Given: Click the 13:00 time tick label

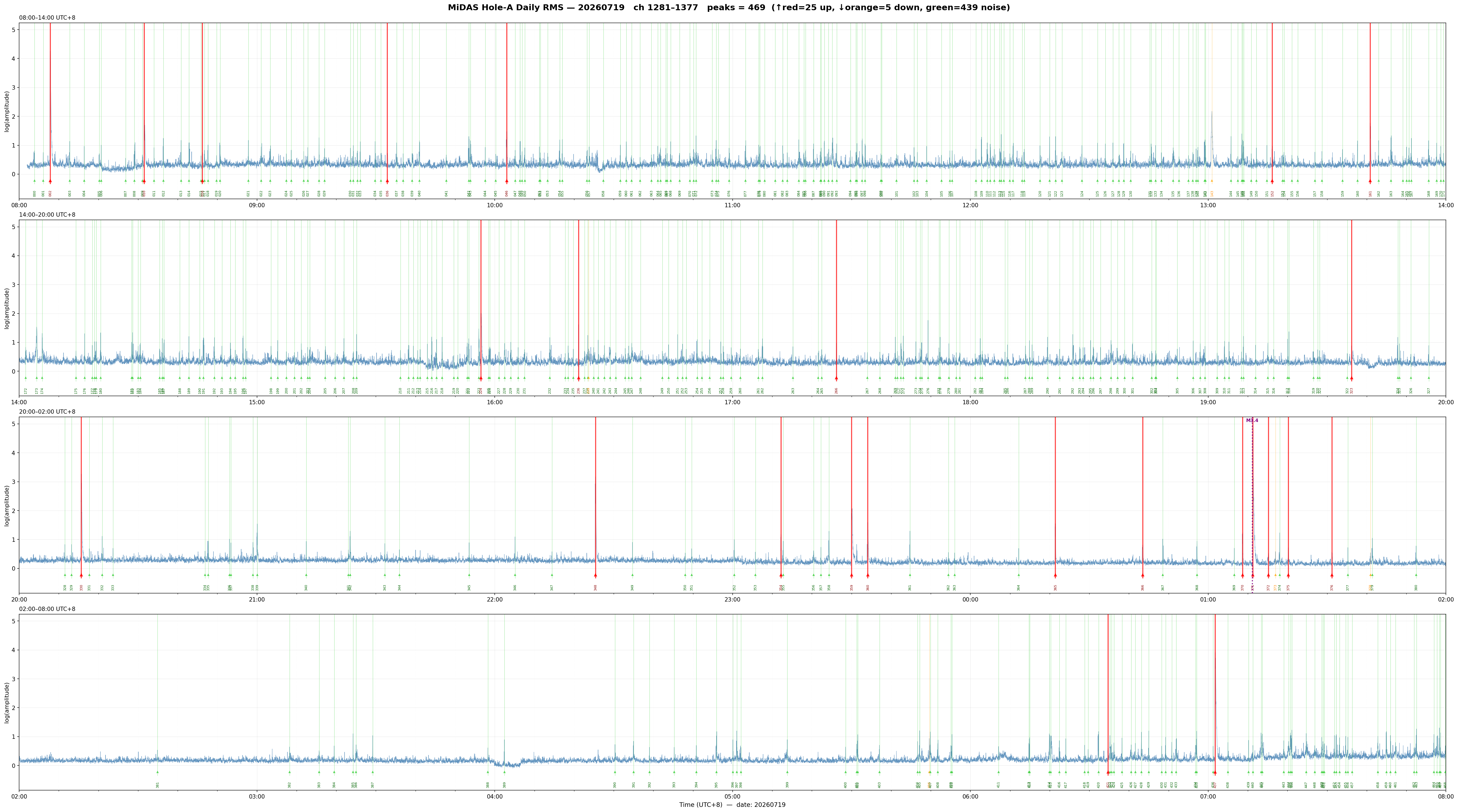Looking at the screenshot, I should (1208, 205).
